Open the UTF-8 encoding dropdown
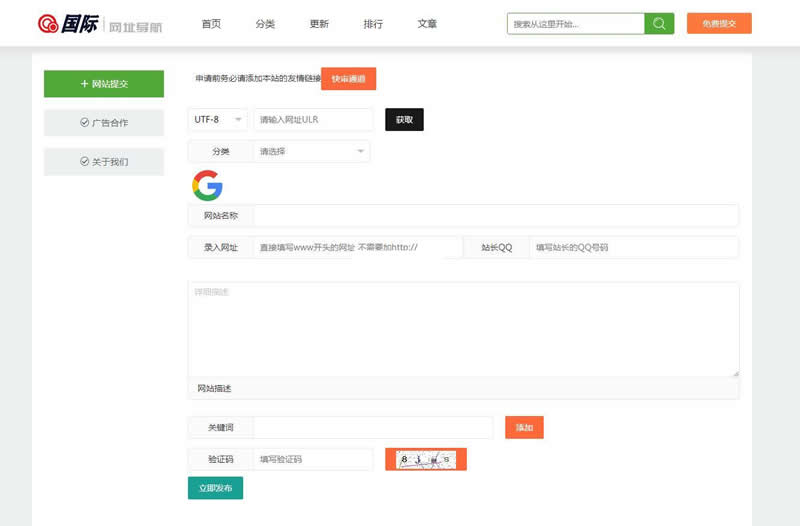The width and height of the screenshot is (800, 526). coord(218,120)
